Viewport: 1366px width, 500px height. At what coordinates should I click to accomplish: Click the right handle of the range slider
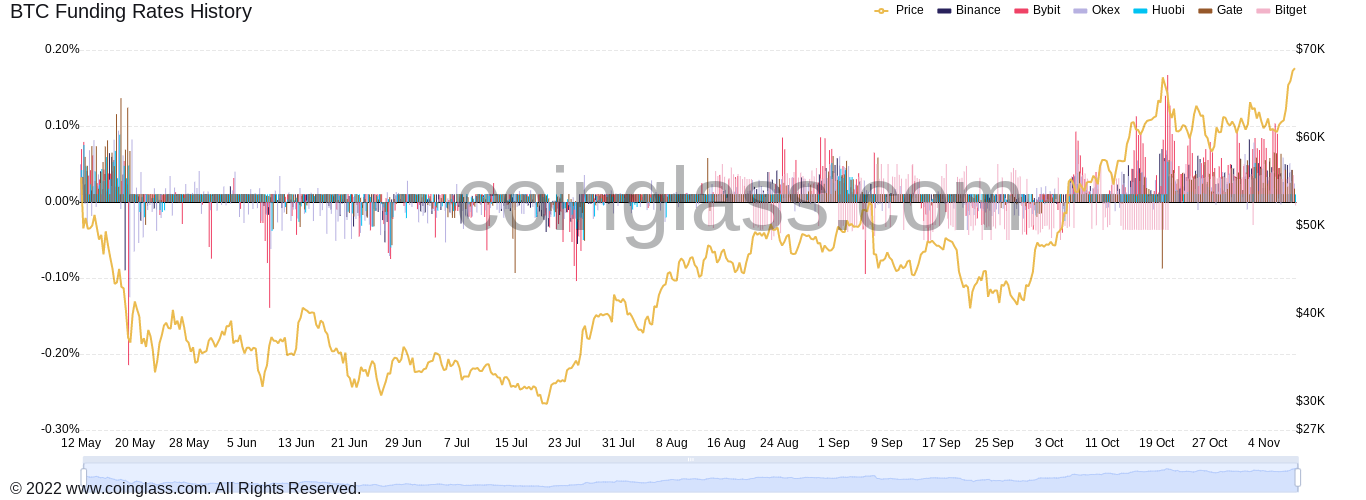1298,477
